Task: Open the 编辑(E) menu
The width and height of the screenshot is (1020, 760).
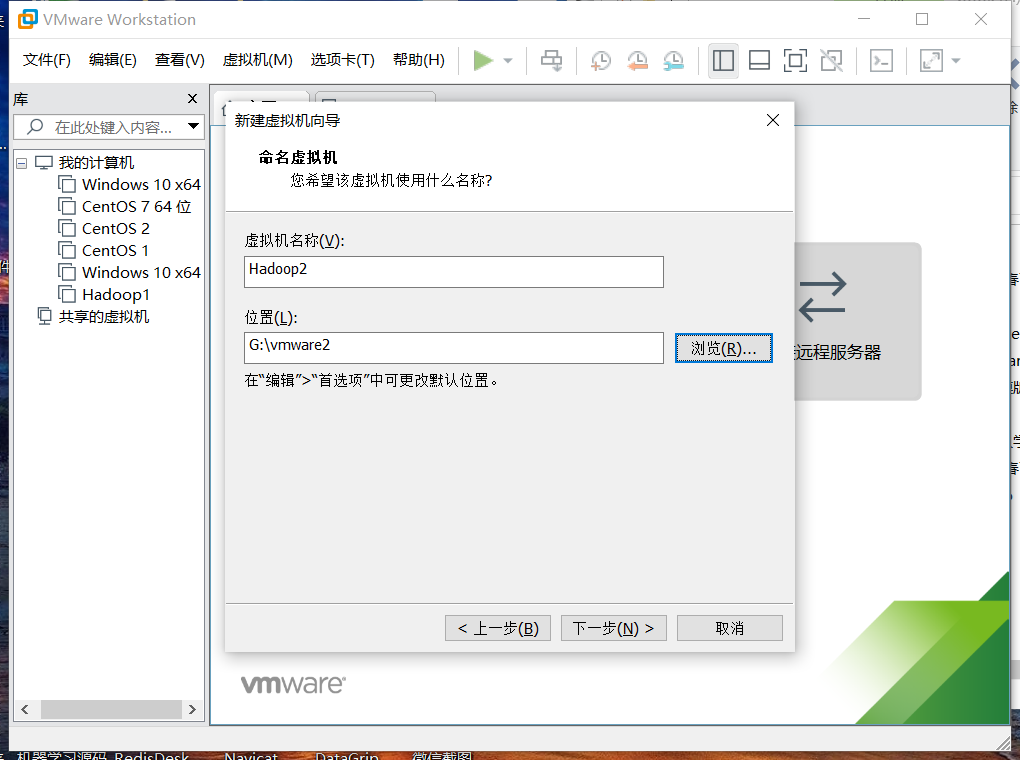Action: pos(113,60)
